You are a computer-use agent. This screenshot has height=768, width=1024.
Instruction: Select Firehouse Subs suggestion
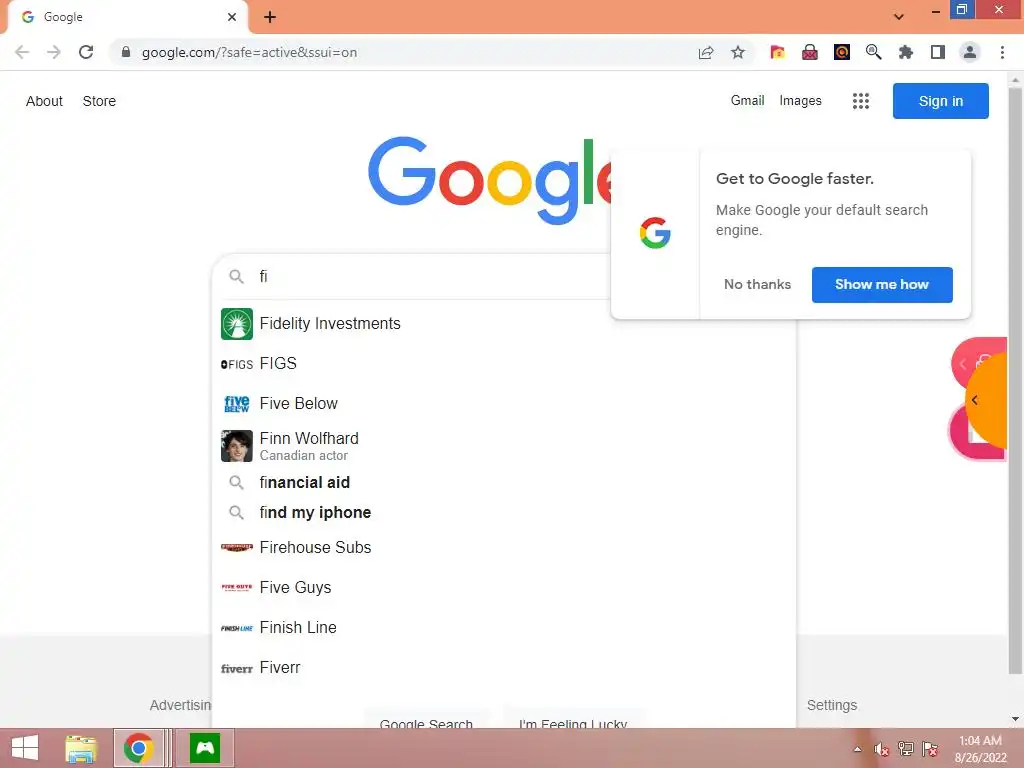504,547
